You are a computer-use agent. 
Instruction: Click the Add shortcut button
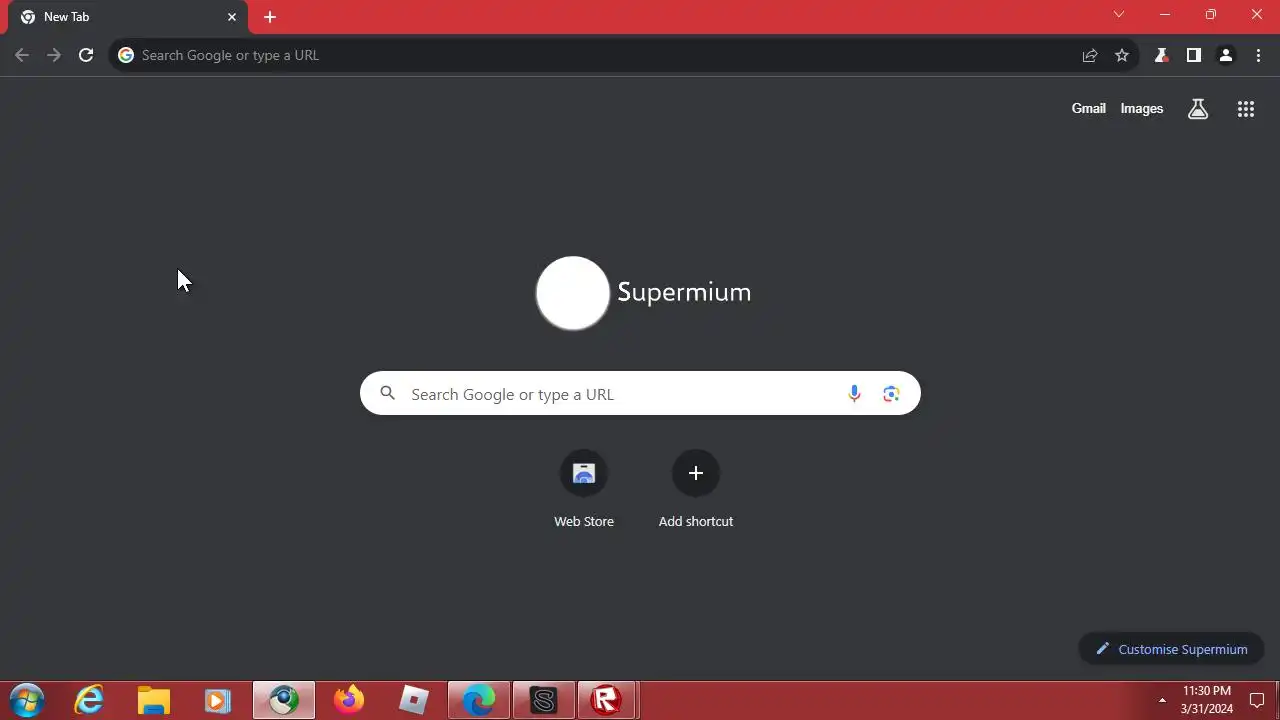pyautogui.click(x=696, y=489)
